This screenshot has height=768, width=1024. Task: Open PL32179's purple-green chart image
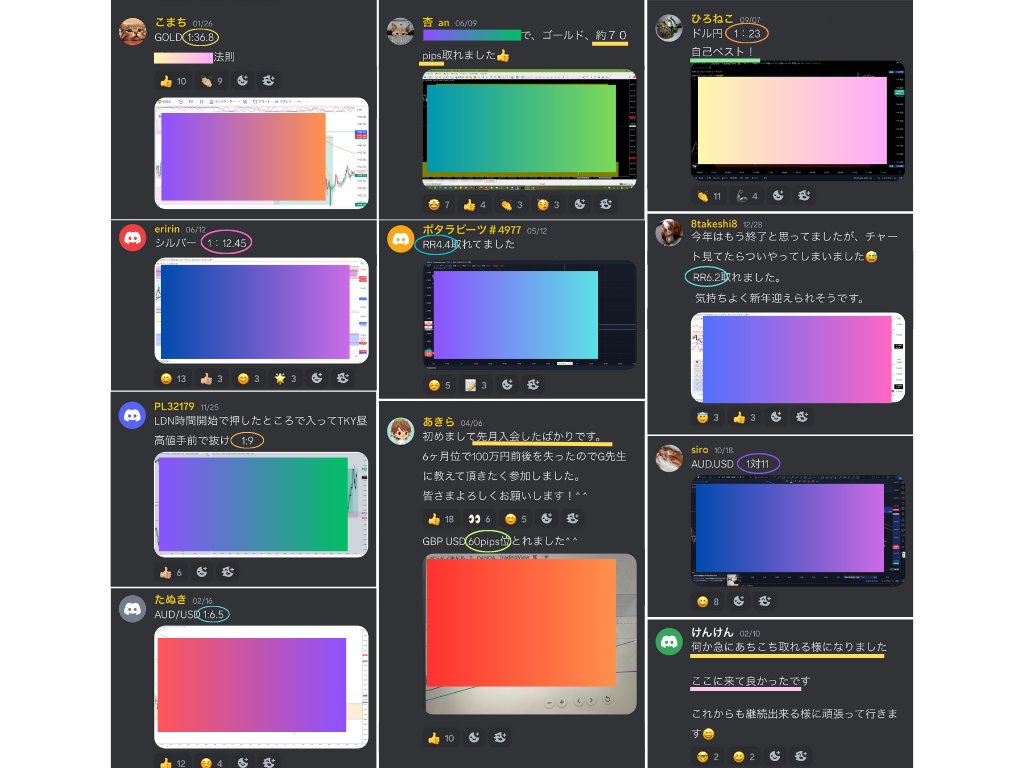(261, 504)
